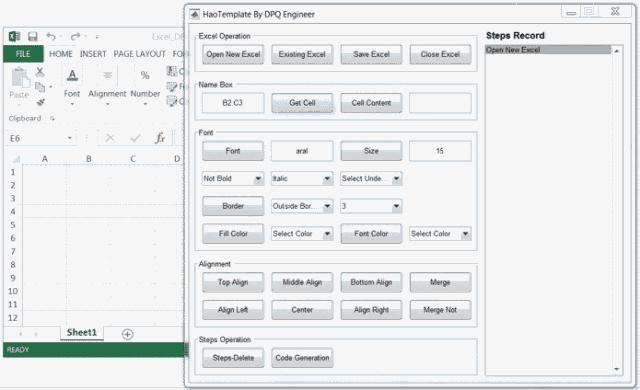640x390 pixels.
Task: Click the Middle Align button
Action: [302, 282]
